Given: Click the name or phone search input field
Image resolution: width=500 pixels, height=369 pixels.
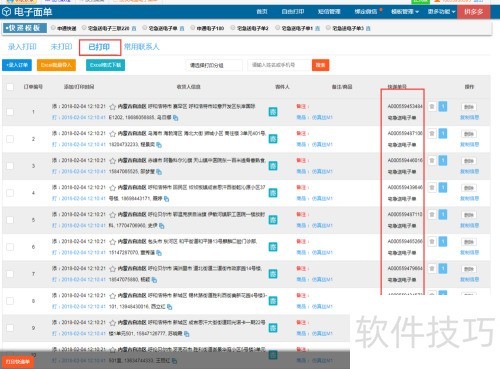Looking at the screenshot, I should pos(279,65).
